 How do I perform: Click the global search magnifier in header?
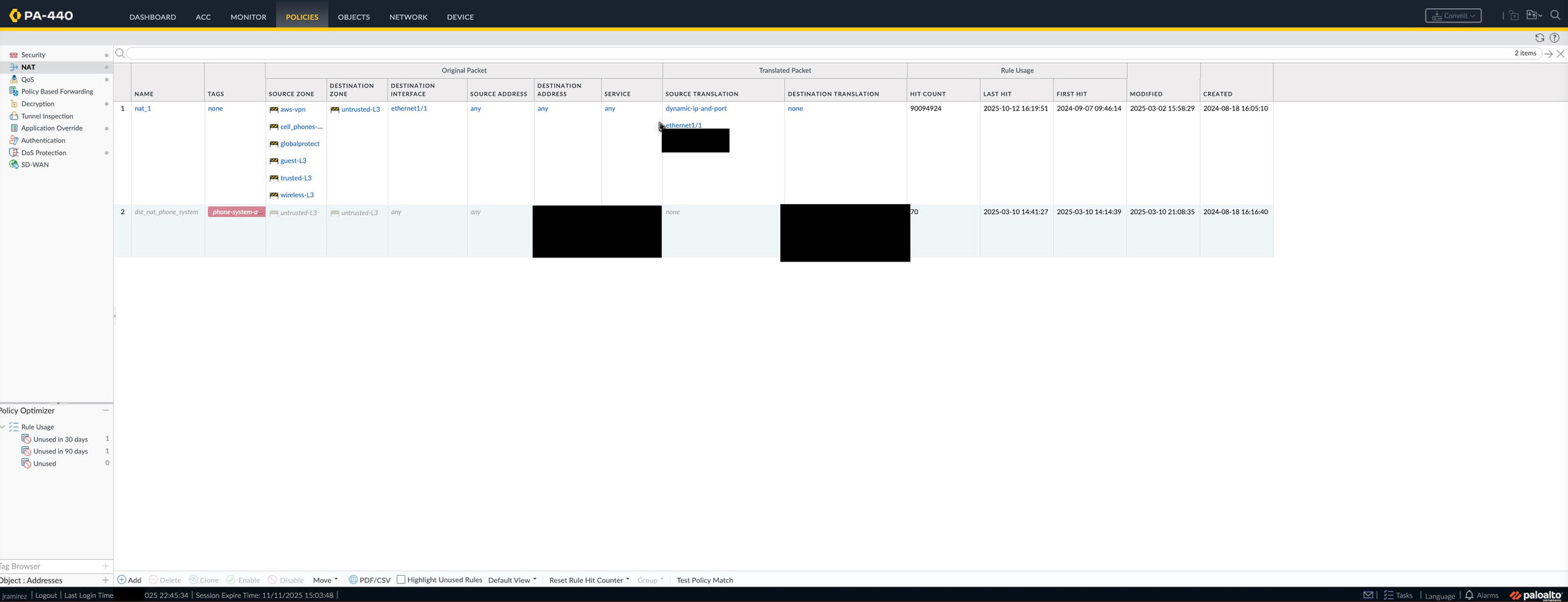pyautogui.click(x=1555, y=15)
